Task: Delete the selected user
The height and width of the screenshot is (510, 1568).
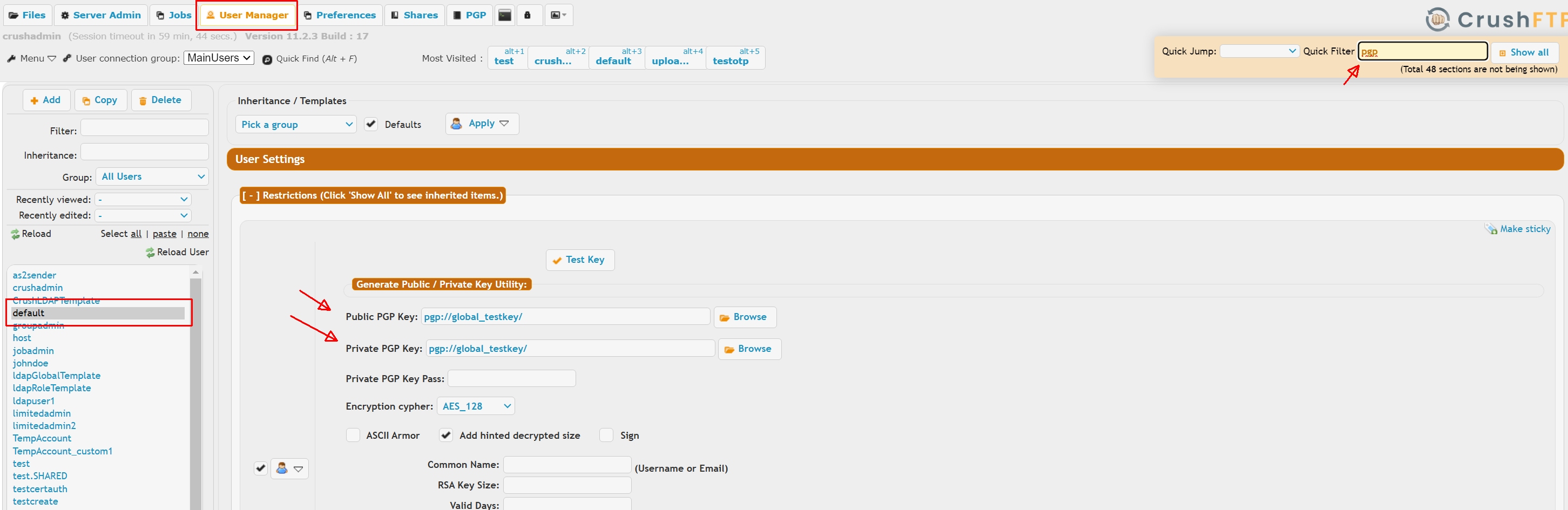Action: coord(161,100)
